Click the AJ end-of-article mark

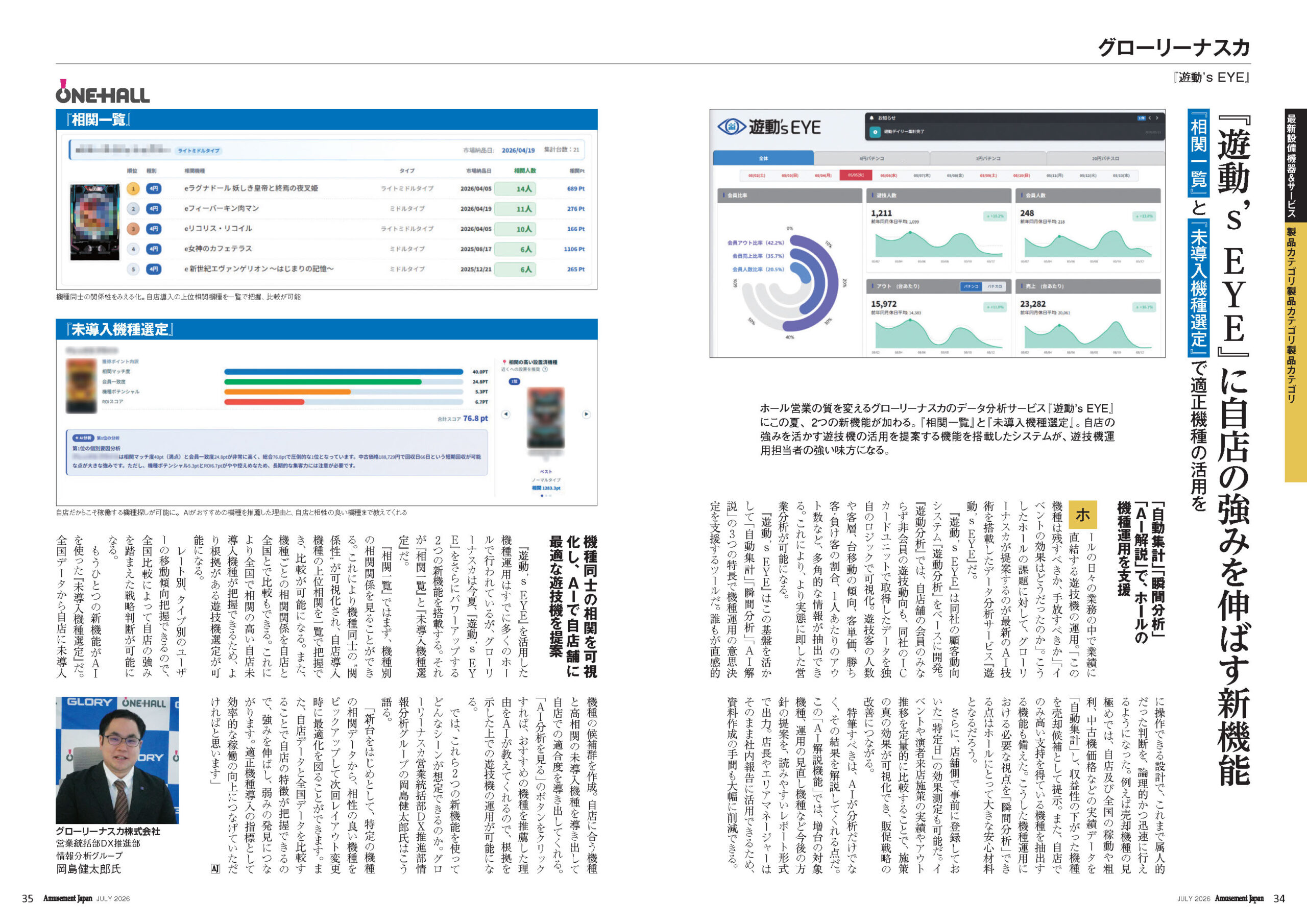214,869
